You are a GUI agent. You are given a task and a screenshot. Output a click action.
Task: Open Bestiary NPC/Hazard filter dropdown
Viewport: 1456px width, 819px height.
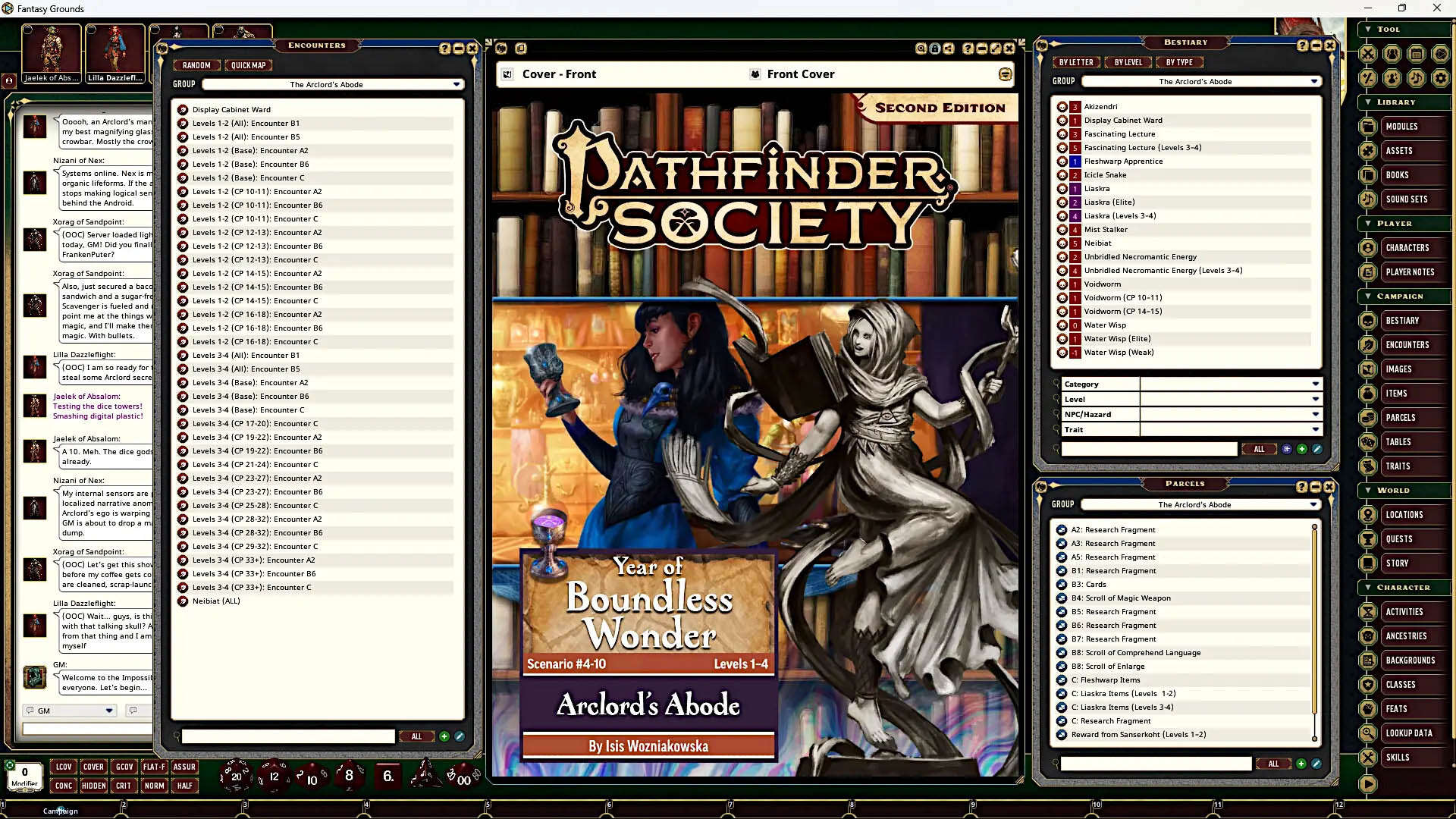pyautogui.click(x=1232, y=414)
